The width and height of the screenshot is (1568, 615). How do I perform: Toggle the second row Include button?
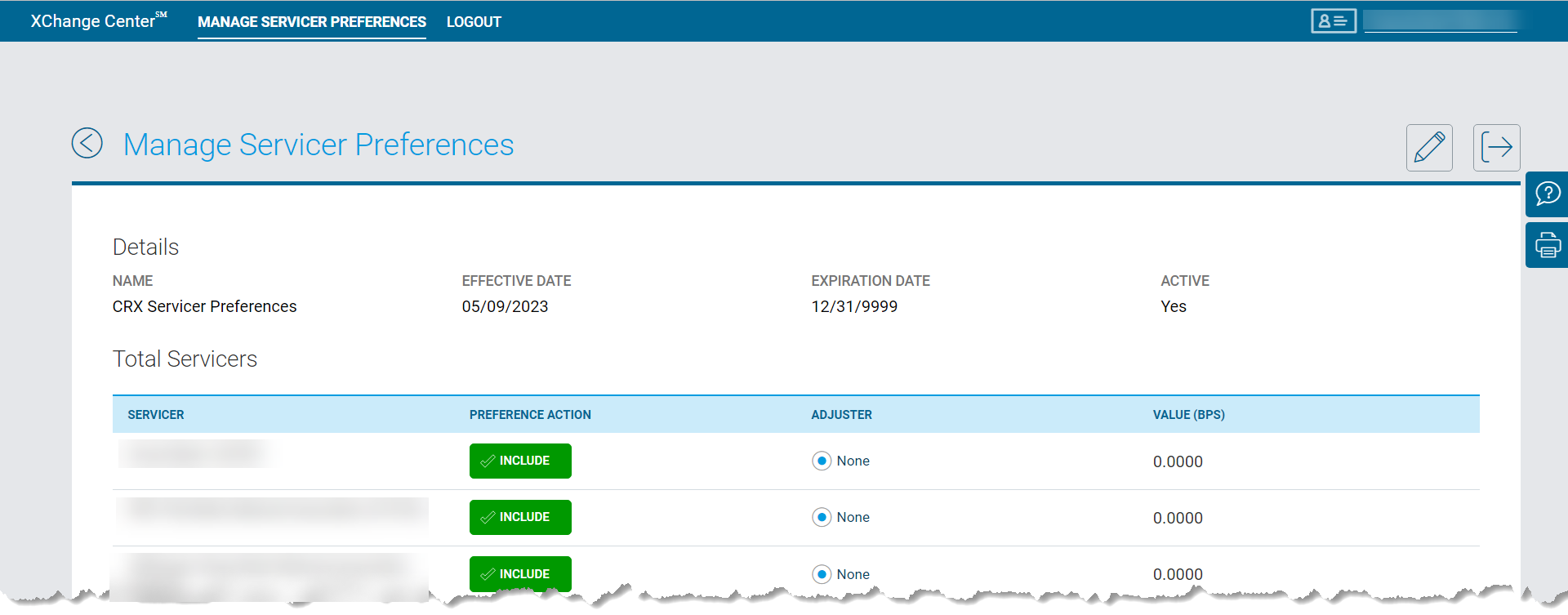point(520,518)
